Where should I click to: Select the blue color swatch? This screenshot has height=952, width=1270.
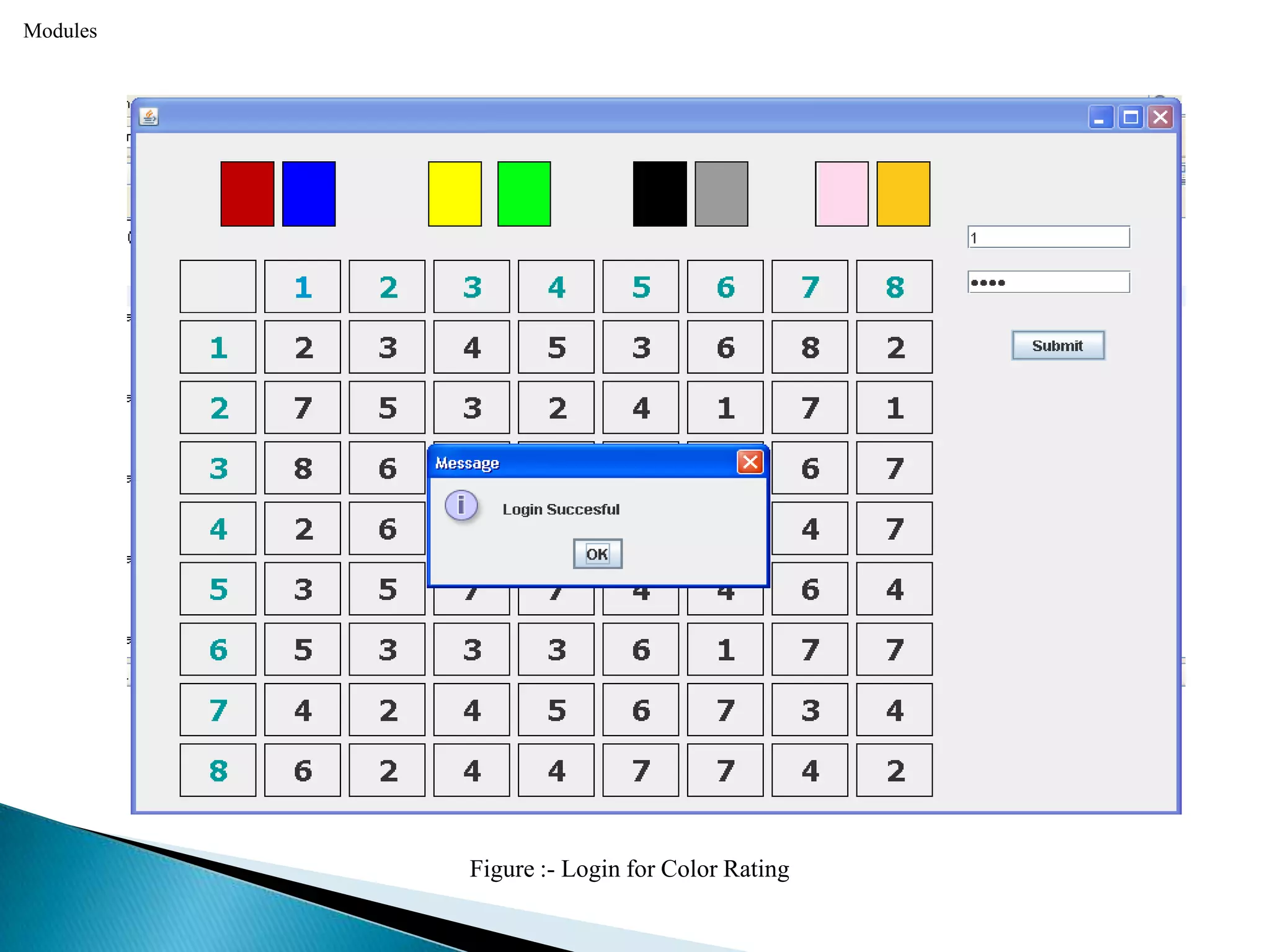[x=309, y=194]
